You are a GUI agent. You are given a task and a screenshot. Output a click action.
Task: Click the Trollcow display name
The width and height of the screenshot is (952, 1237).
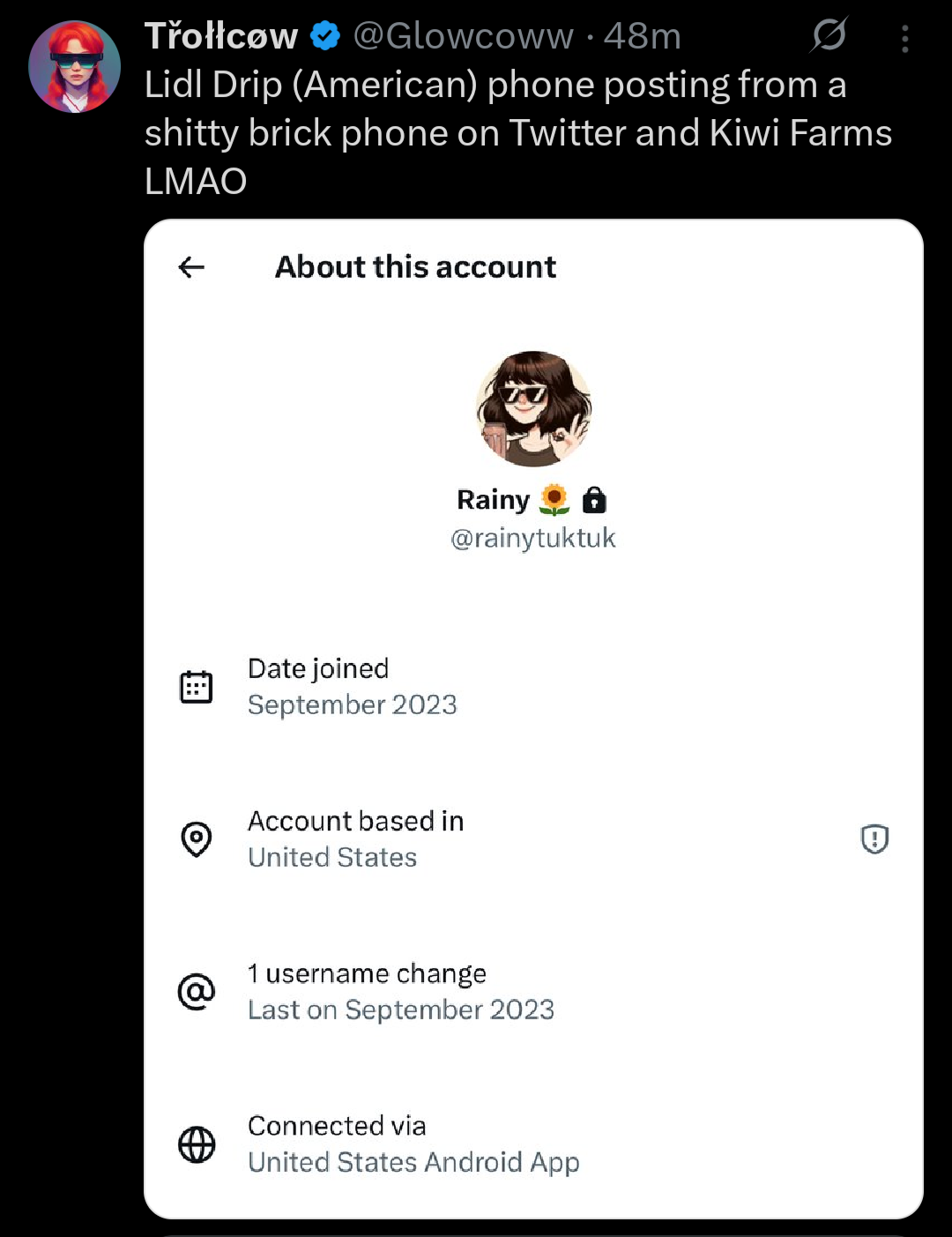tap(221, 36)
